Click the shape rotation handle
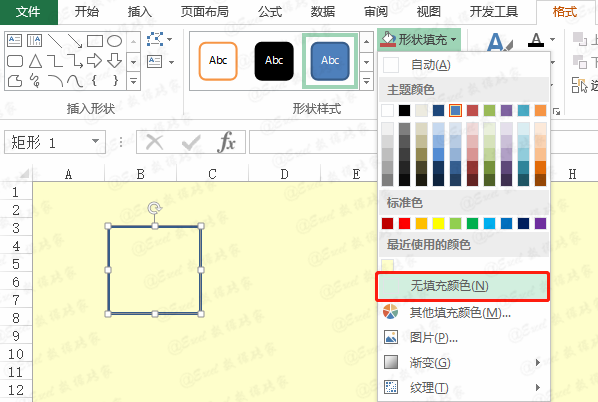 click(x=154, y=208)
